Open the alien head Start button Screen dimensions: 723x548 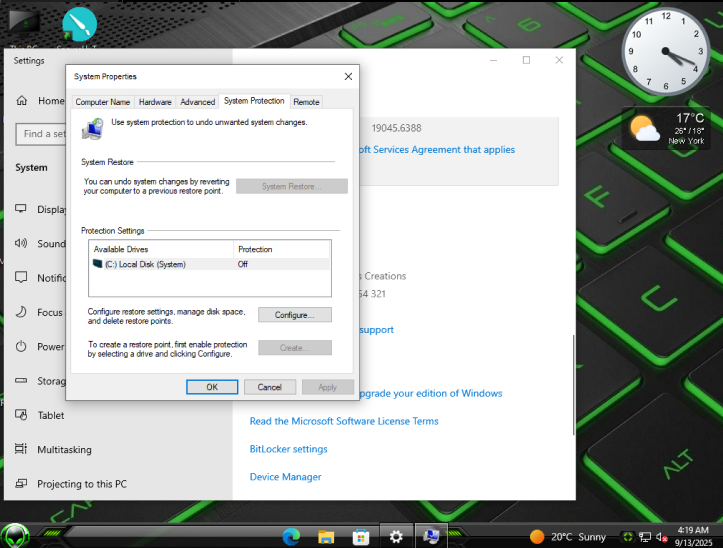[15, 536]
